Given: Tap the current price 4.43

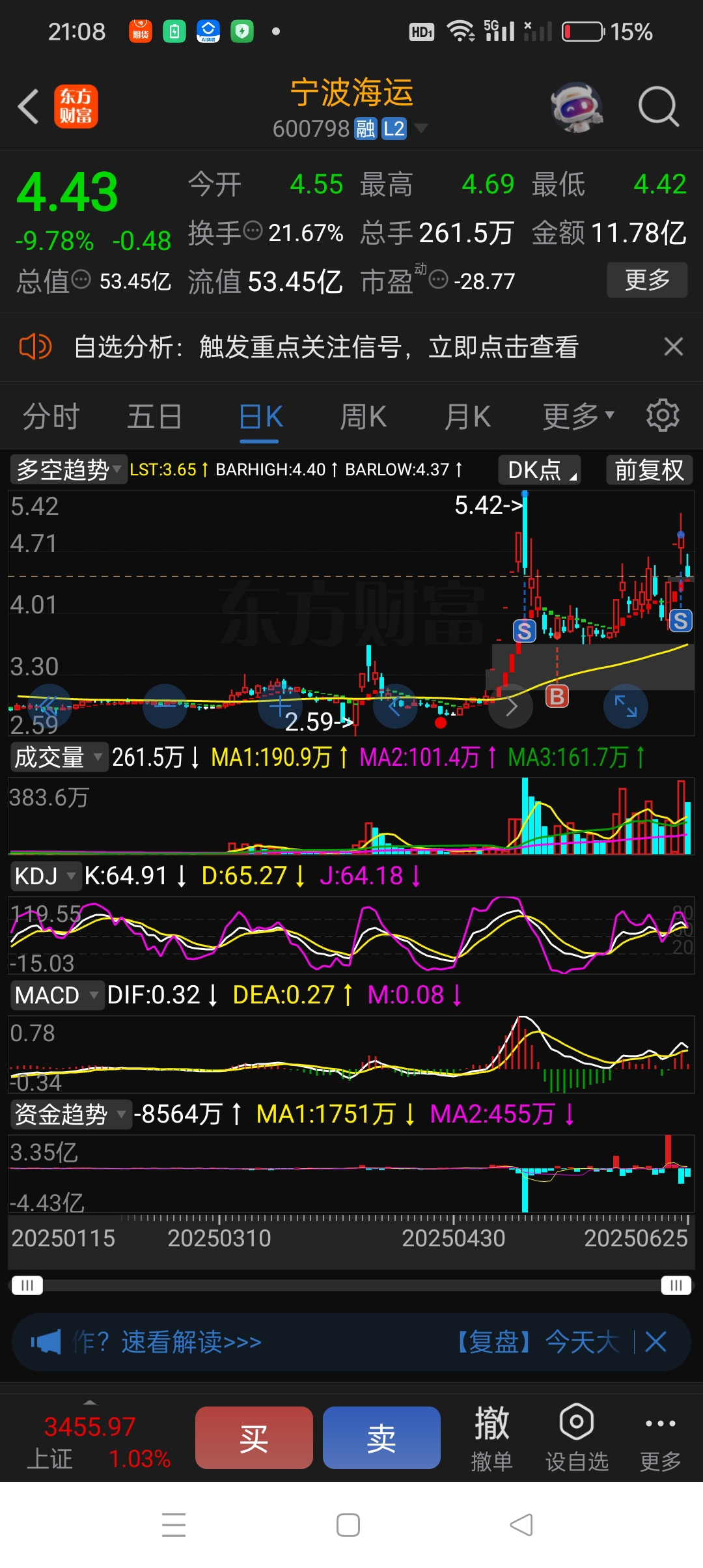Looking at the screenshot, I should 68,192.
